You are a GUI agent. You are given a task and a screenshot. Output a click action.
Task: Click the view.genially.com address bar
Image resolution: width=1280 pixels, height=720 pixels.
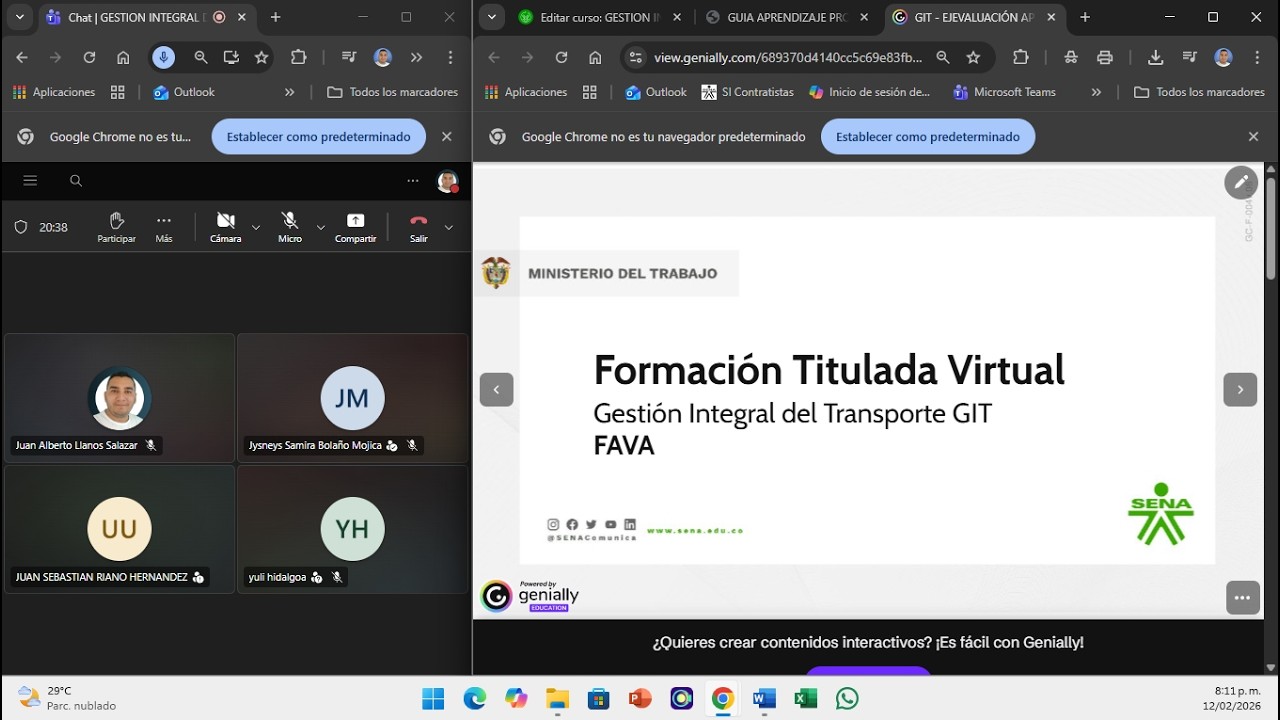coord(788,58)
